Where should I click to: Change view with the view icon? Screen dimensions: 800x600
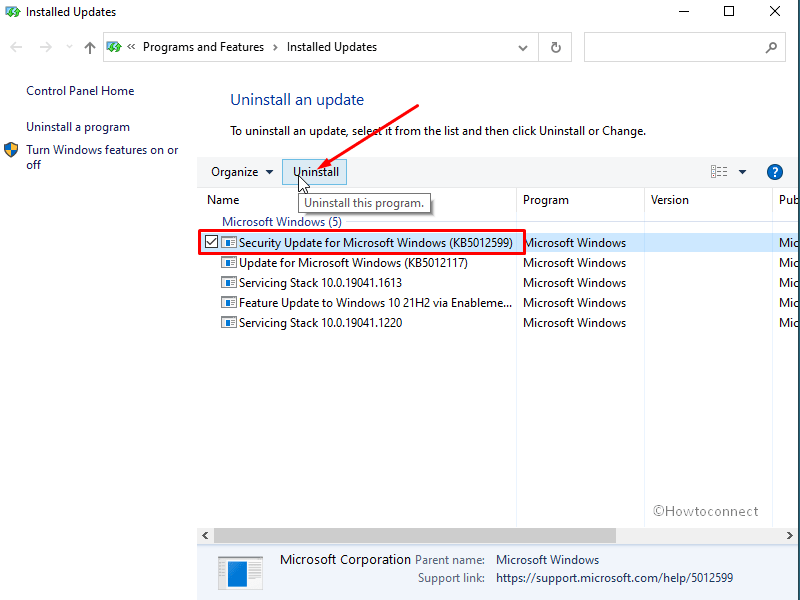(719, 172)
